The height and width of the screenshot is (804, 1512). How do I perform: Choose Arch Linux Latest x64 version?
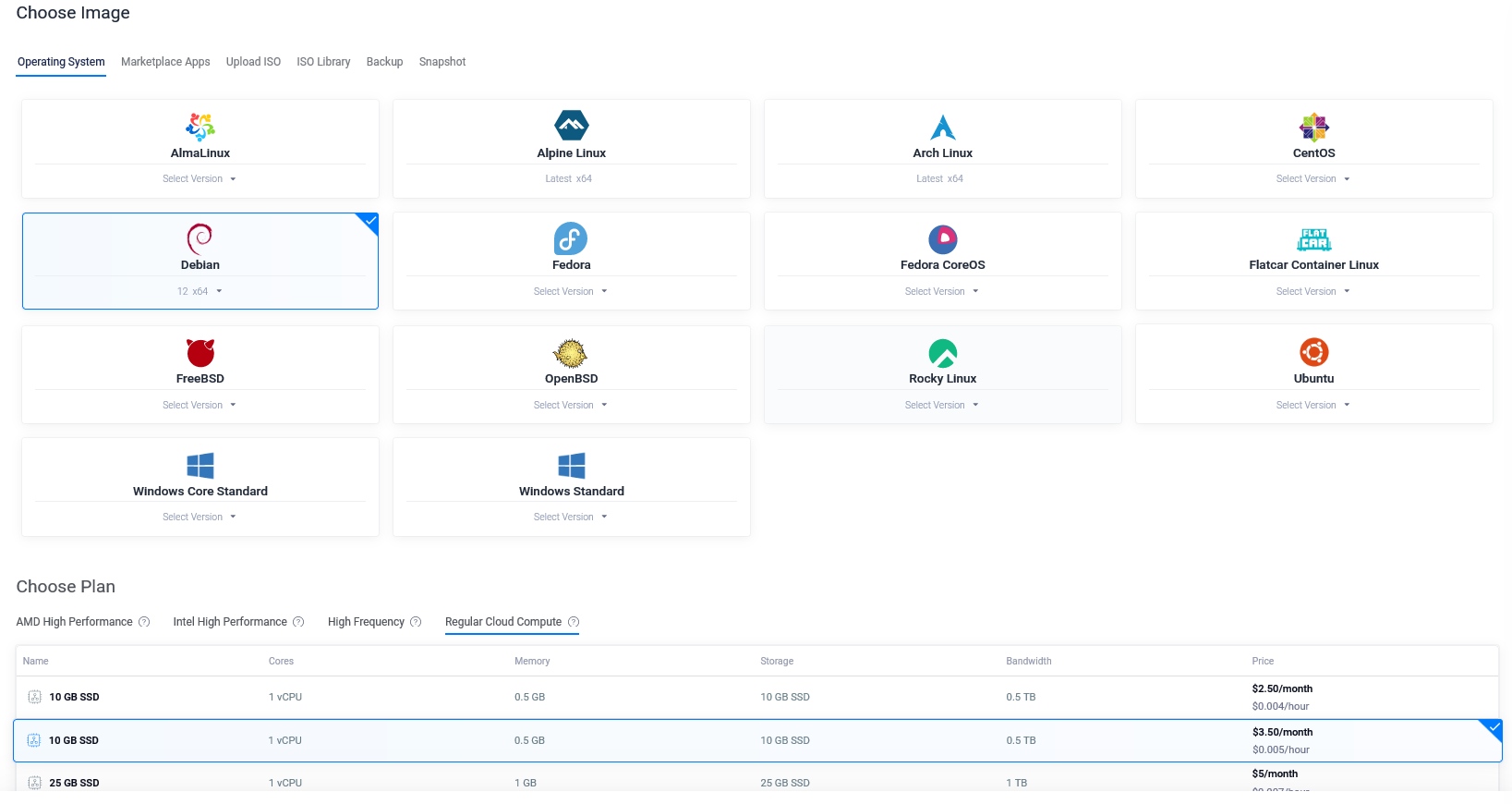[940, 179]
